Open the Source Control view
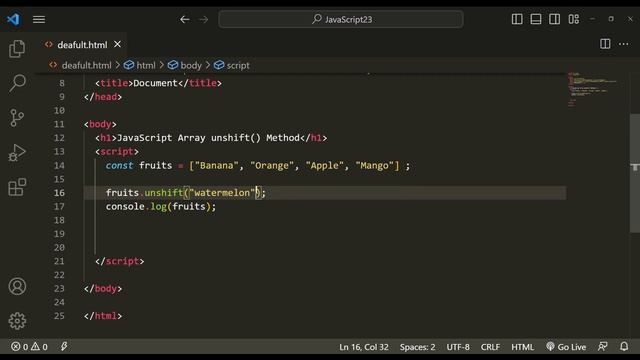 tap(17, 118)
